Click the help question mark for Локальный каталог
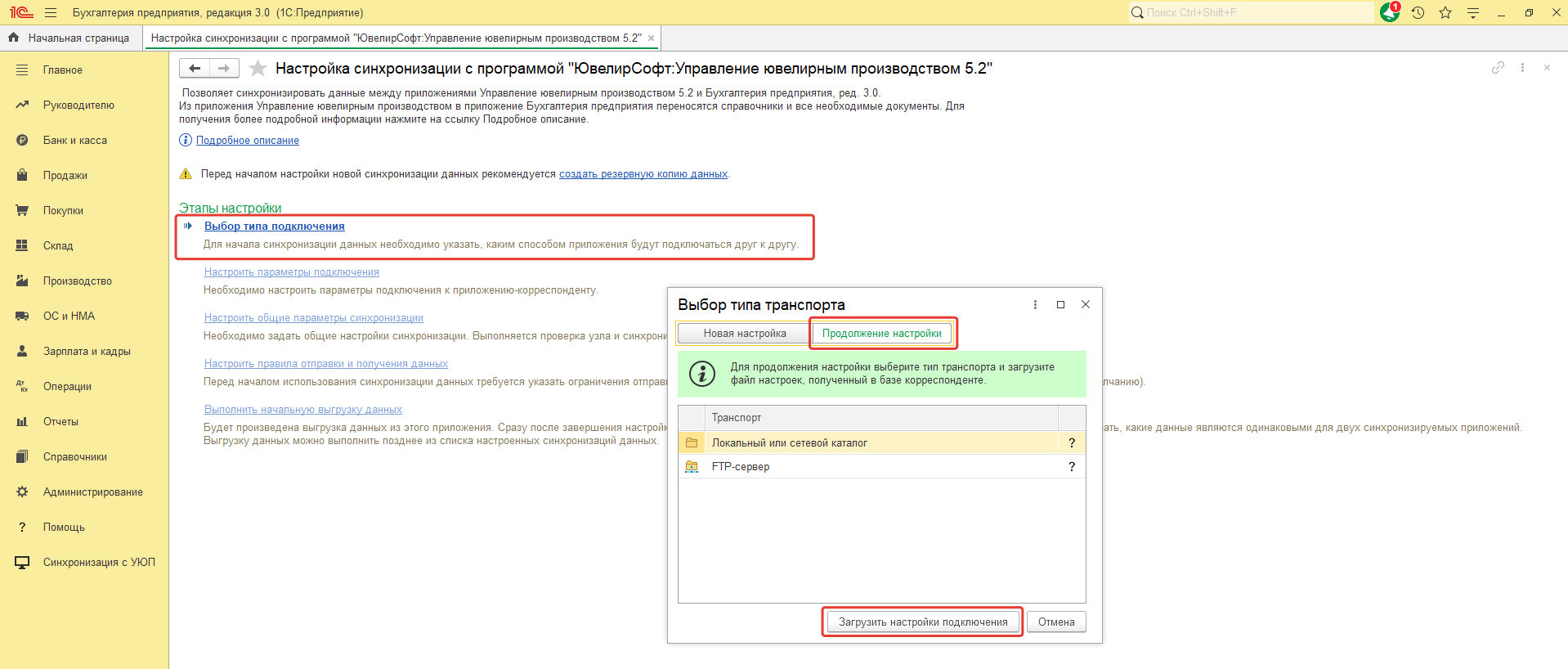 [x=1072, y=442]
